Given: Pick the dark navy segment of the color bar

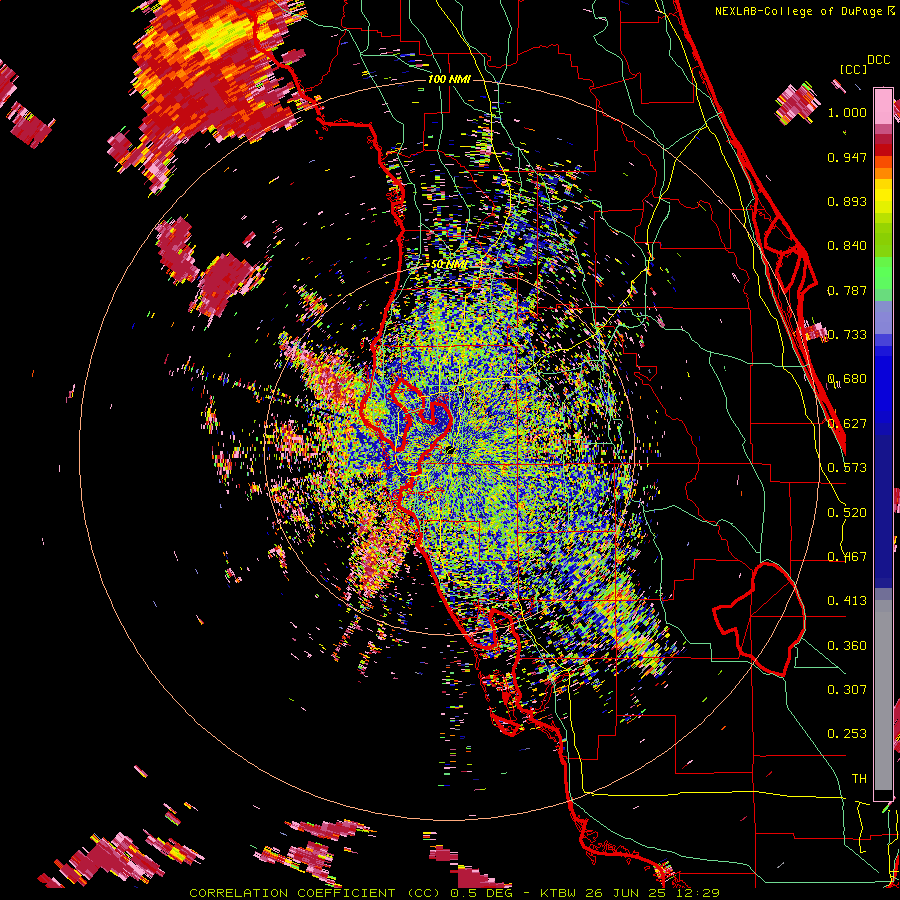Looking at the screenshot, I should tap(883, 511).
